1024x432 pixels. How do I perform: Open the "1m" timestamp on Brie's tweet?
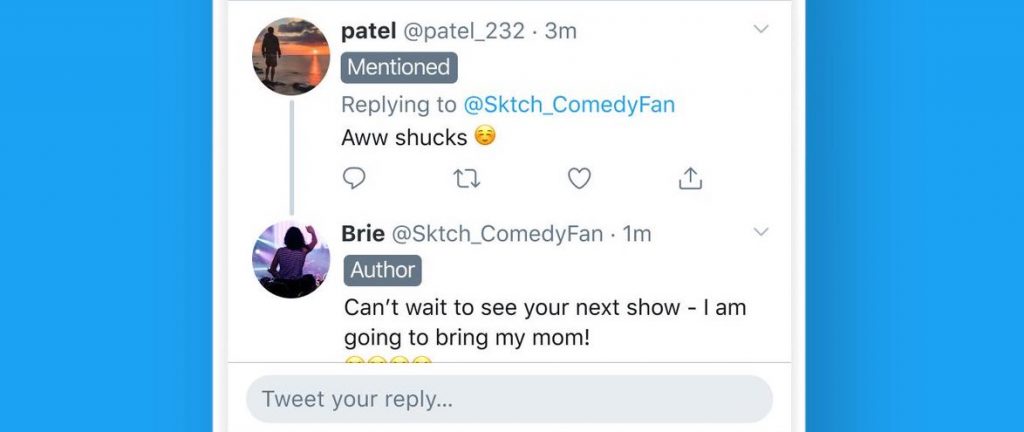click(637, 234)
